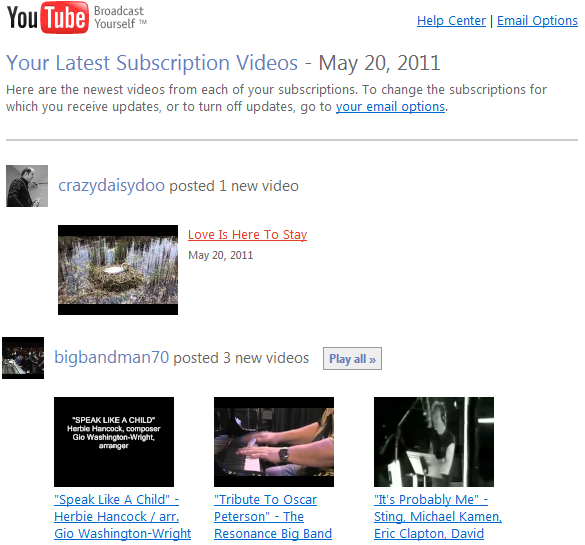
Task: Click the 'Broadcast Yourself' tagline
Action: (x=120, y=17)
